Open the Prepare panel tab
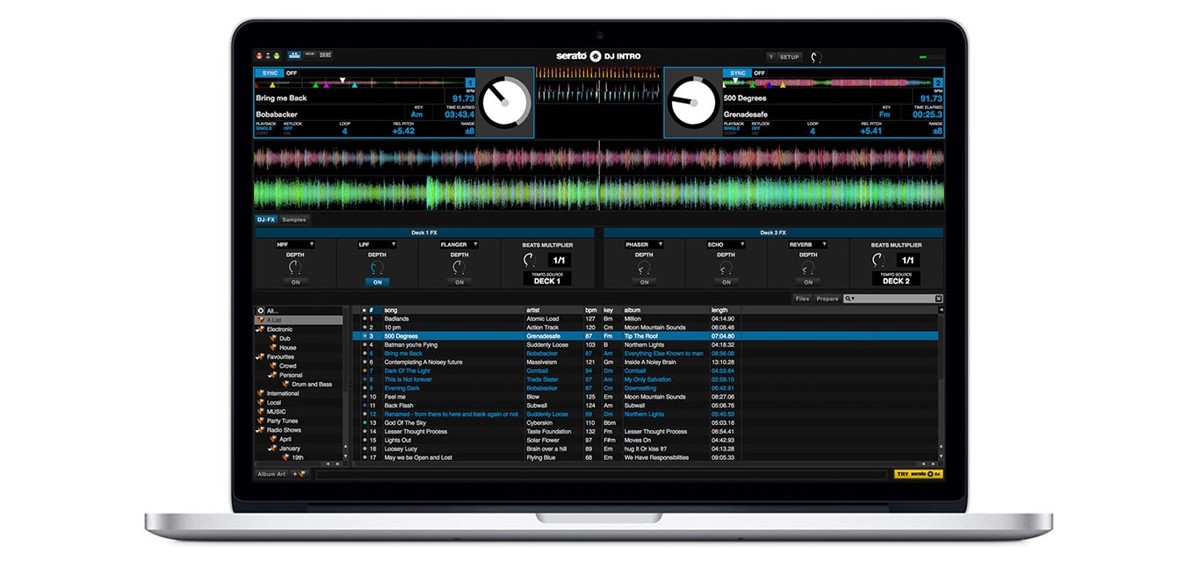 828,299
